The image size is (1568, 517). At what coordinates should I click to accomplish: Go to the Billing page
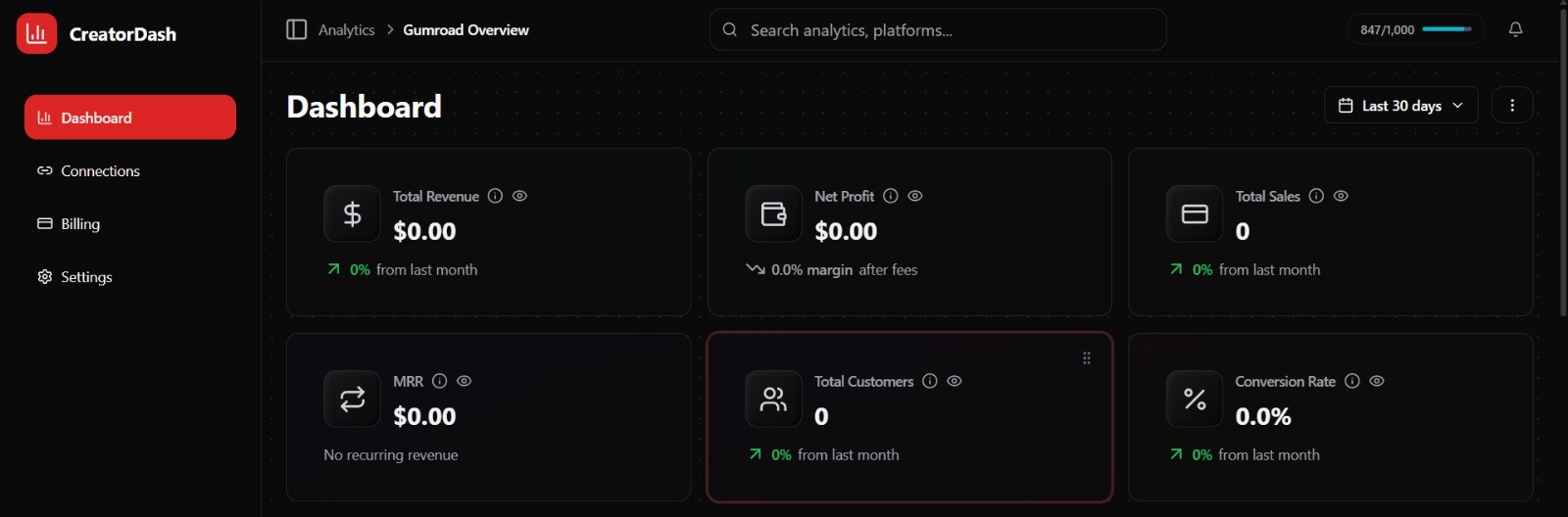pos(80,223)
